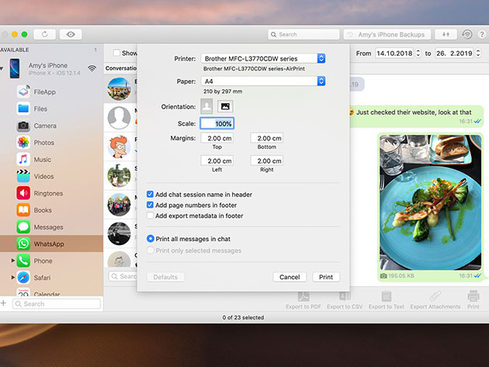Click the Right margin field

pyautogui.click(x=267, y=161)
